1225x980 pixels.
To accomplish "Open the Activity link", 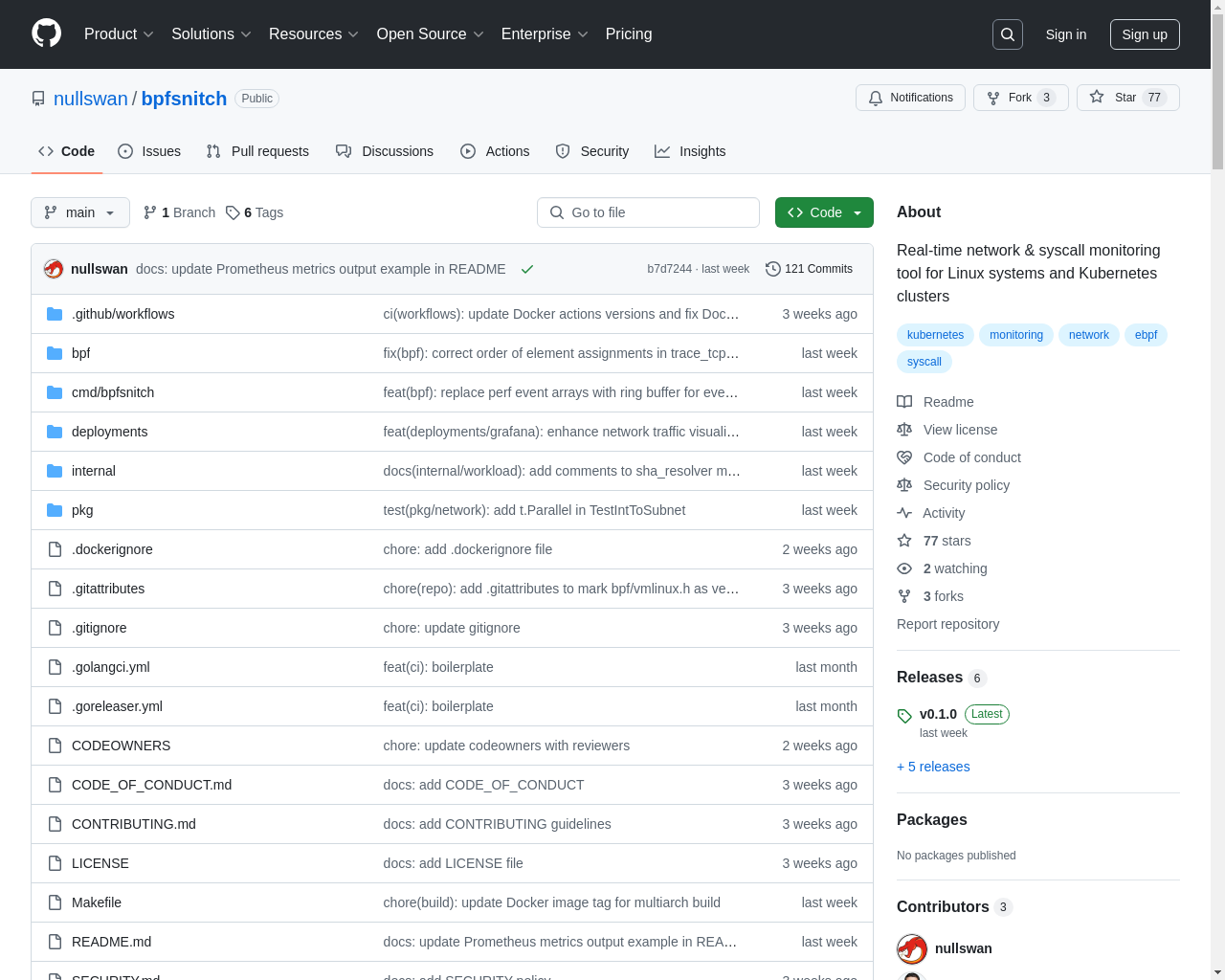I will click(930, 513).
